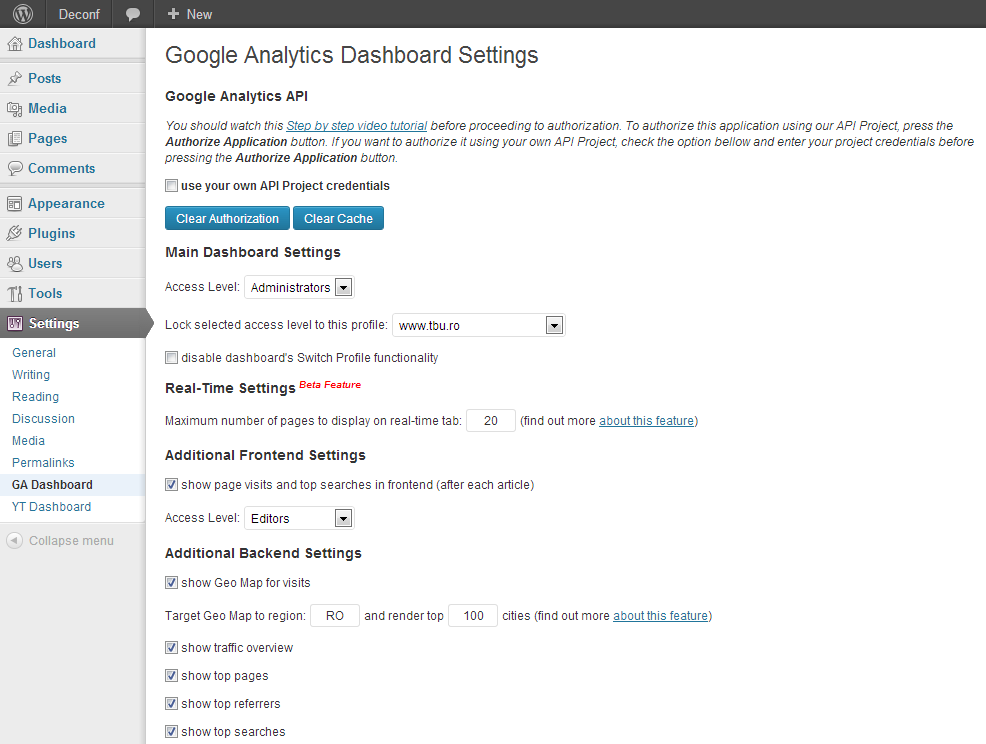Toggle show Geo Map for visits
986x744 pixels.
pyautogui.click(x=171, y=583)
